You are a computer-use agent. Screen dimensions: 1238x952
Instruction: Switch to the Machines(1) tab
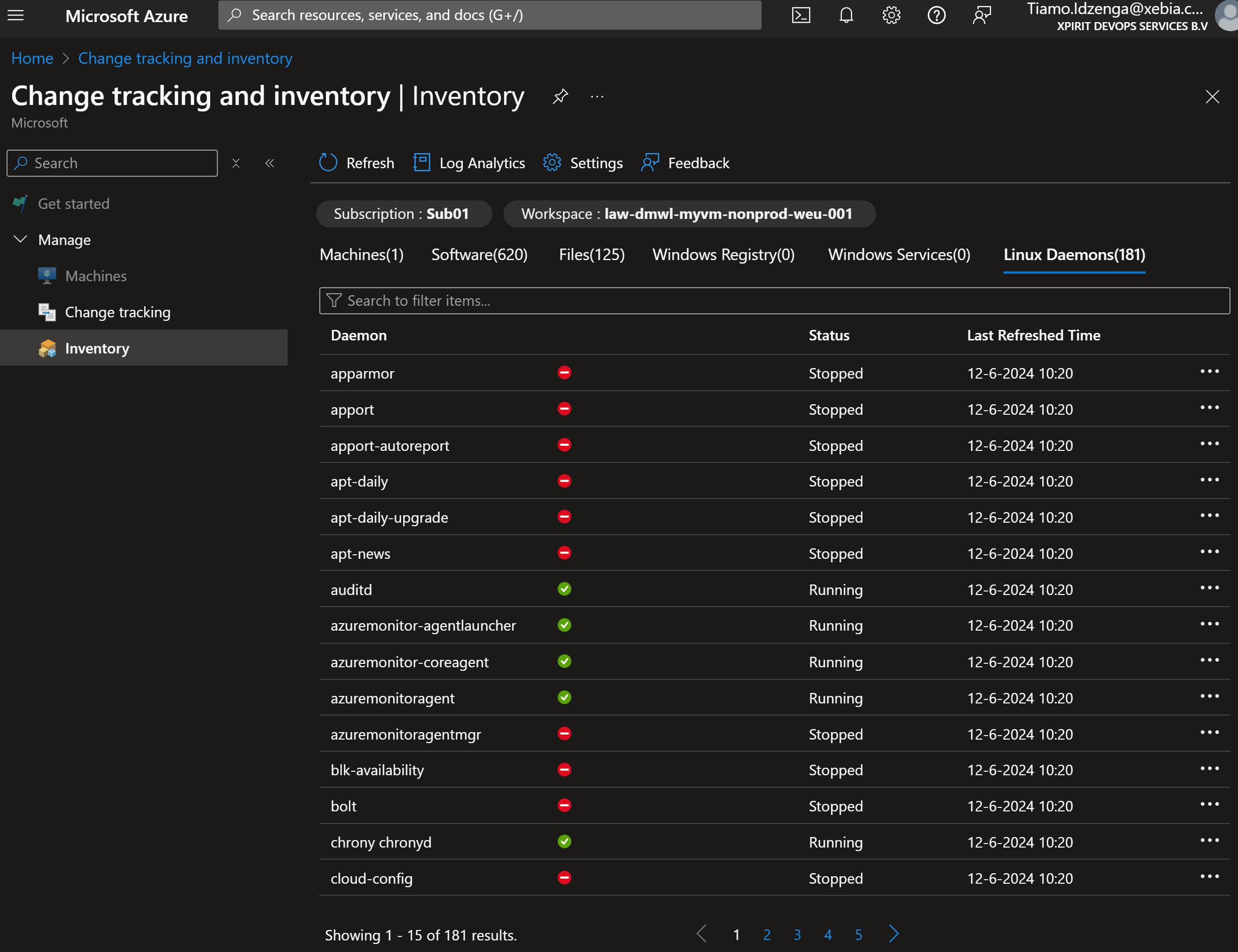[361, 255]
